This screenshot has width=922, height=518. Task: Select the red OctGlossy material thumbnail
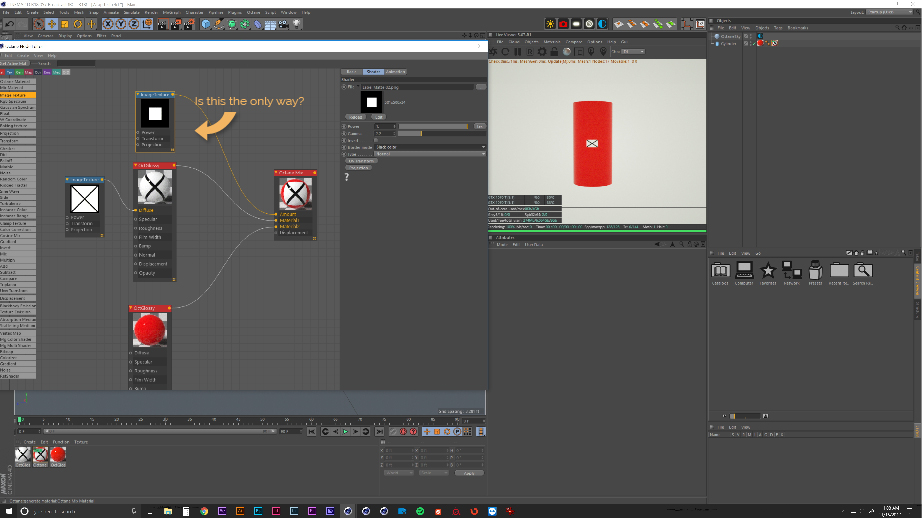coord(58,455)
